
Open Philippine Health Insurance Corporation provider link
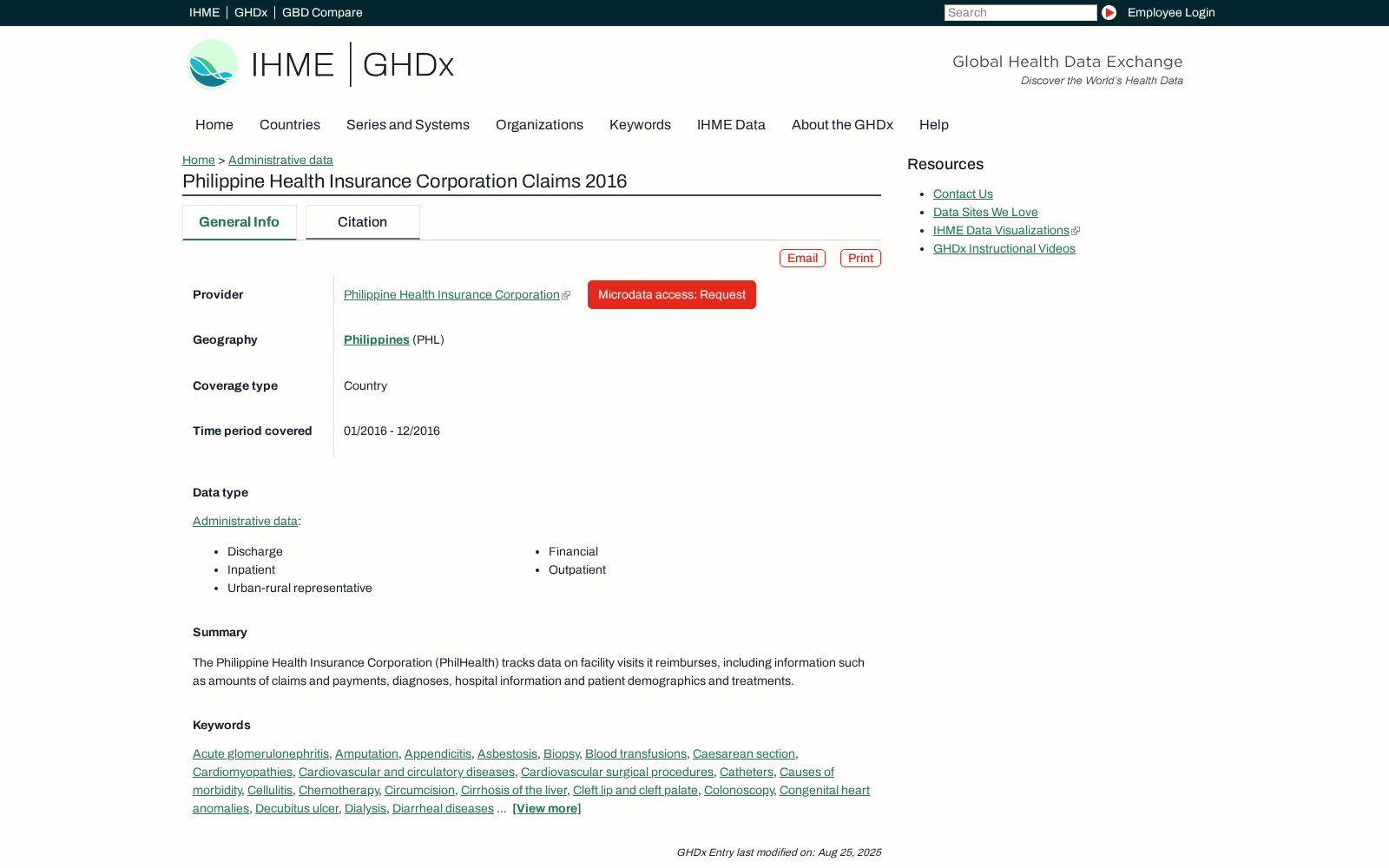(451, 295)
